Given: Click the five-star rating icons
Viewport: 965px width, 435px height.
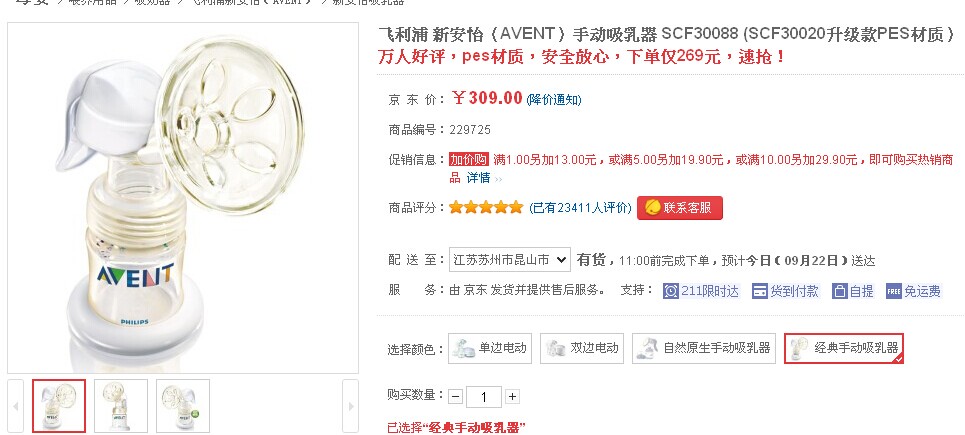Looking at the screenshot, I should 486,207.
